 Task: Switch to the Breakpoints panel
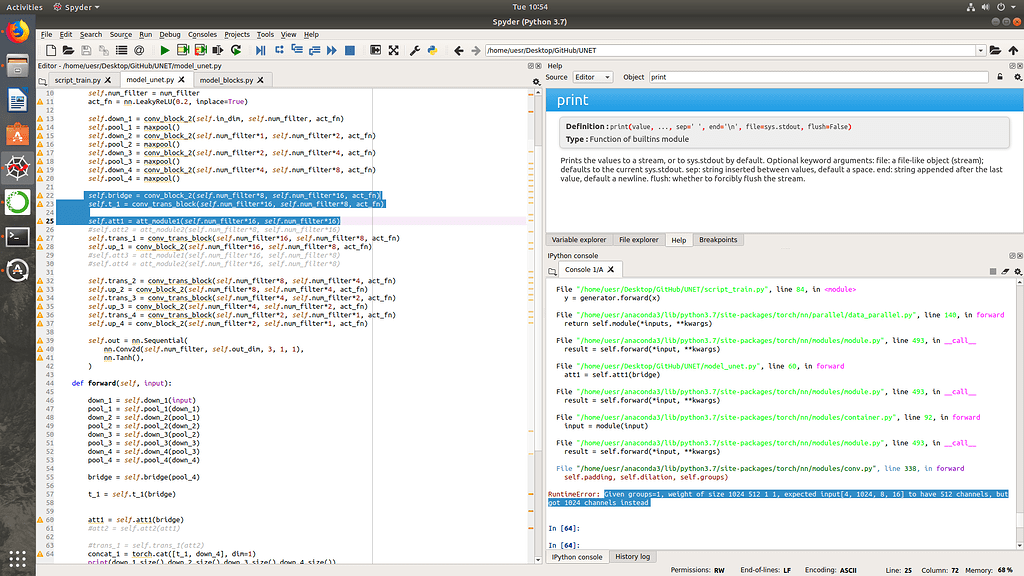716,239
